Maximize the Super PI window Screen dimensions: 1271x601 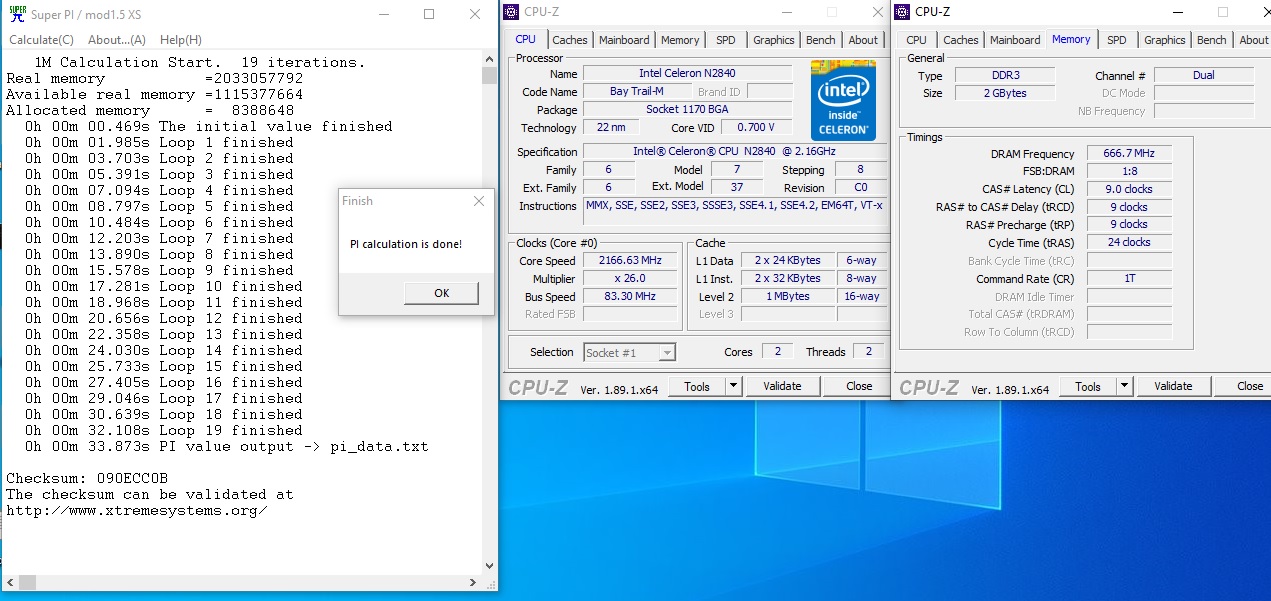click(x=429, y=14)
